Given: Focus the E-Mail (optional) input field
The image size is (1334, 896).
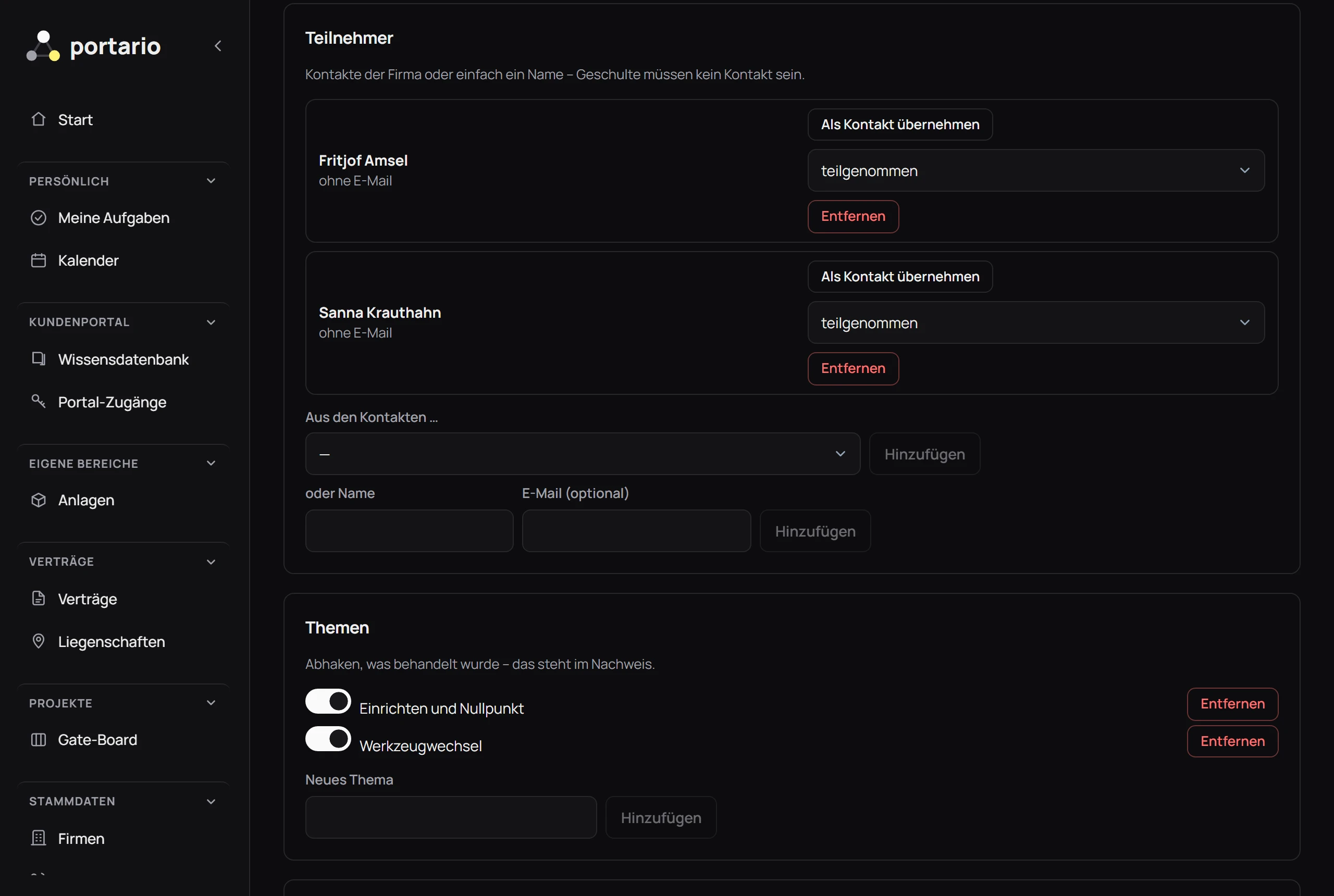Looking at the screenshot, I should click(x=636, y=531).
